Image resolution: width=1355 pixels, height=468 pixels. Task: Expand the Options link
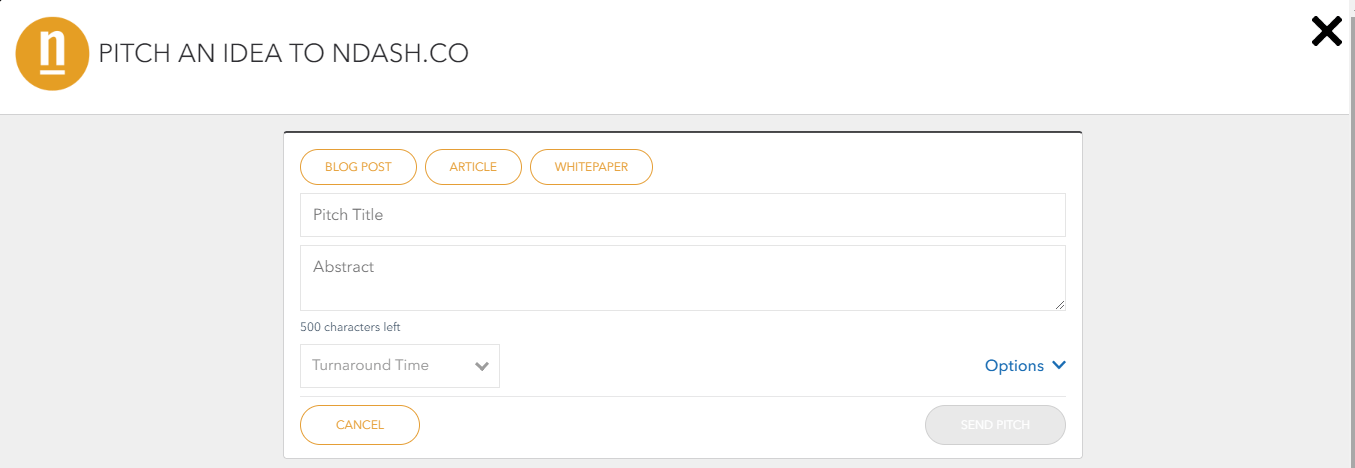pos(1025,366)
